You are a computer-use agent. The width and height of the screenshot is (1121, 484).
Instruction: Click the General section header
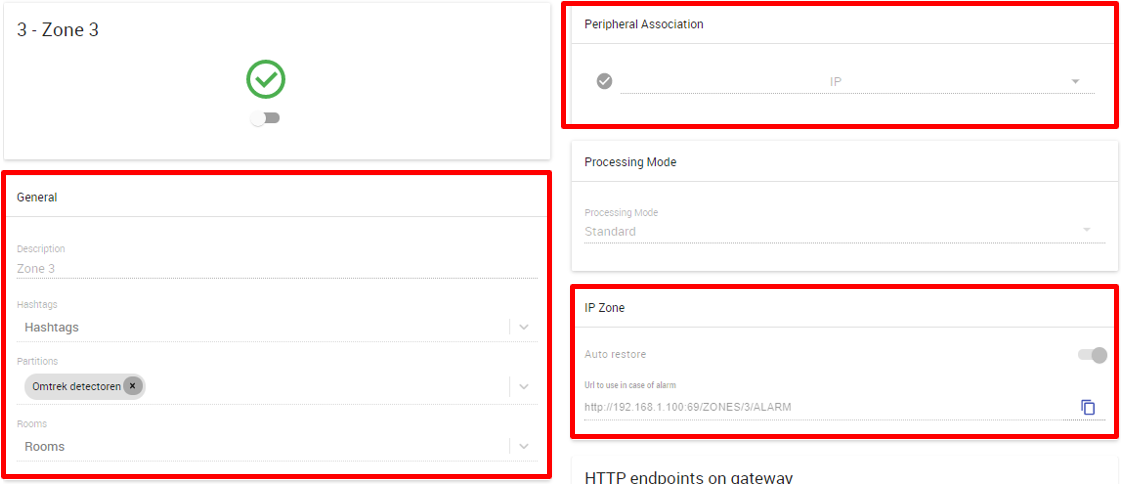click(x=37, y=197)
